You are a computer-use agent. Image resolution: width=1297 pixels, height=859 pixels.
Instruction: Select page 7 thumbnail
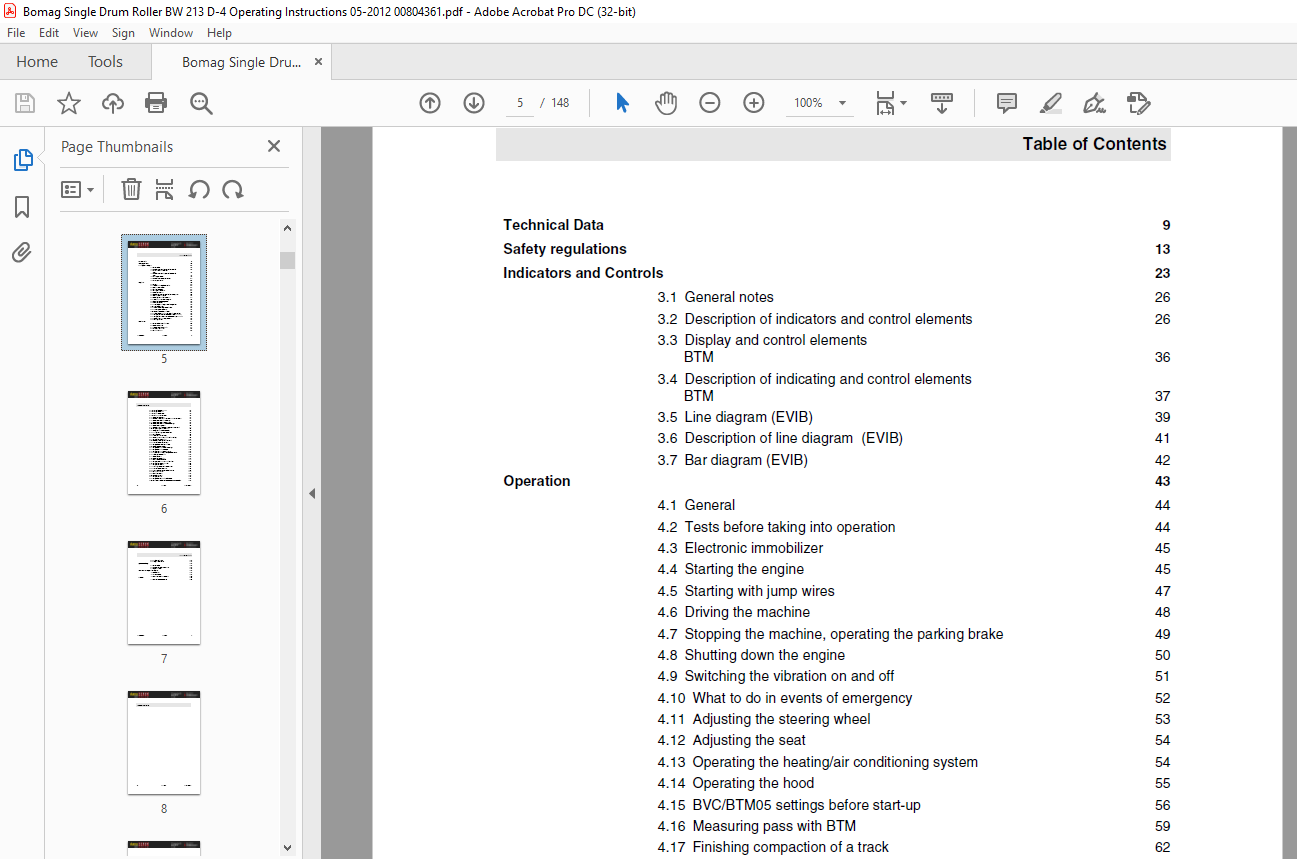click(164, 592)
